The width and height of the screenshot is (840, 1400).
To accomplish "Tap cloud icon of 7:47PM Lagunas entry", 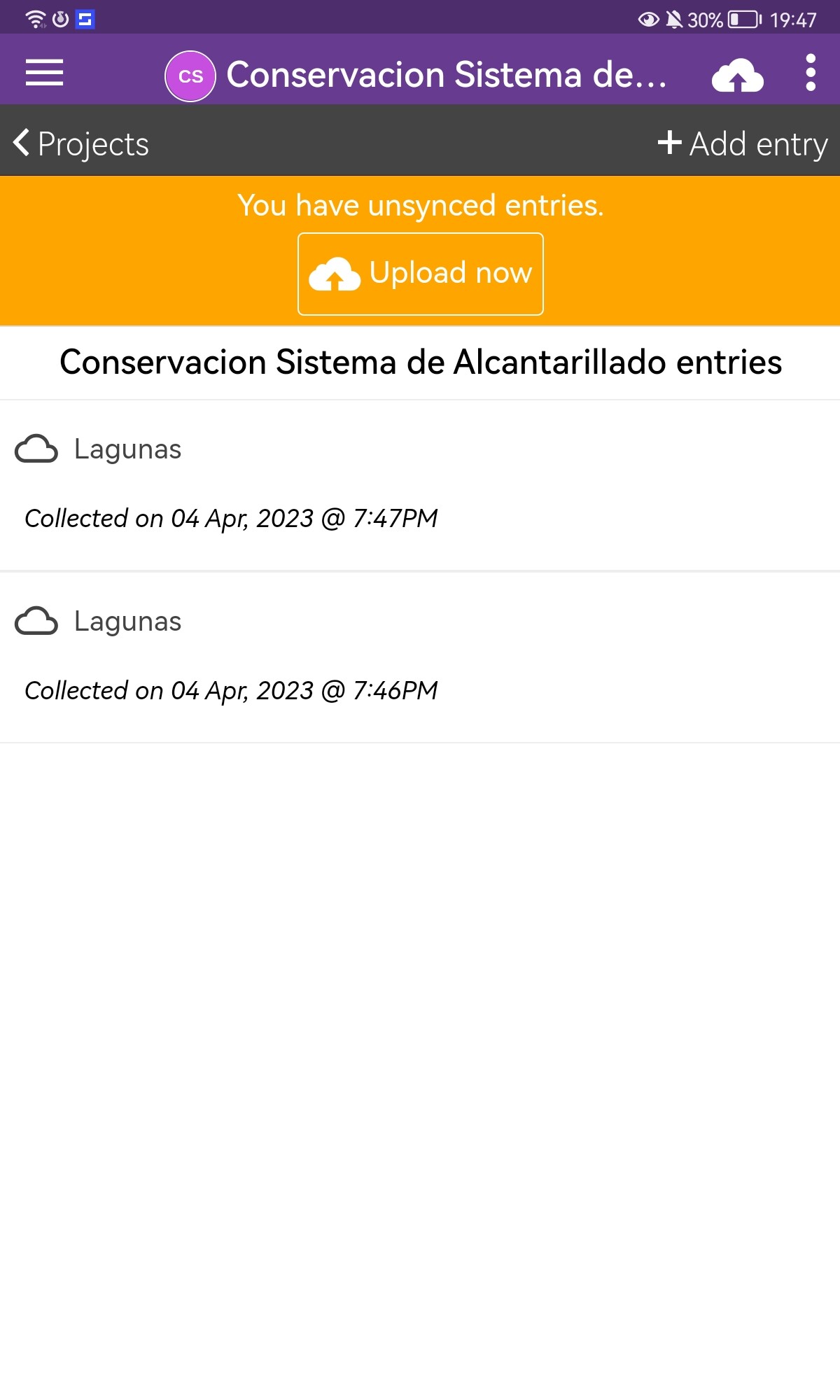I will (36, 449).
